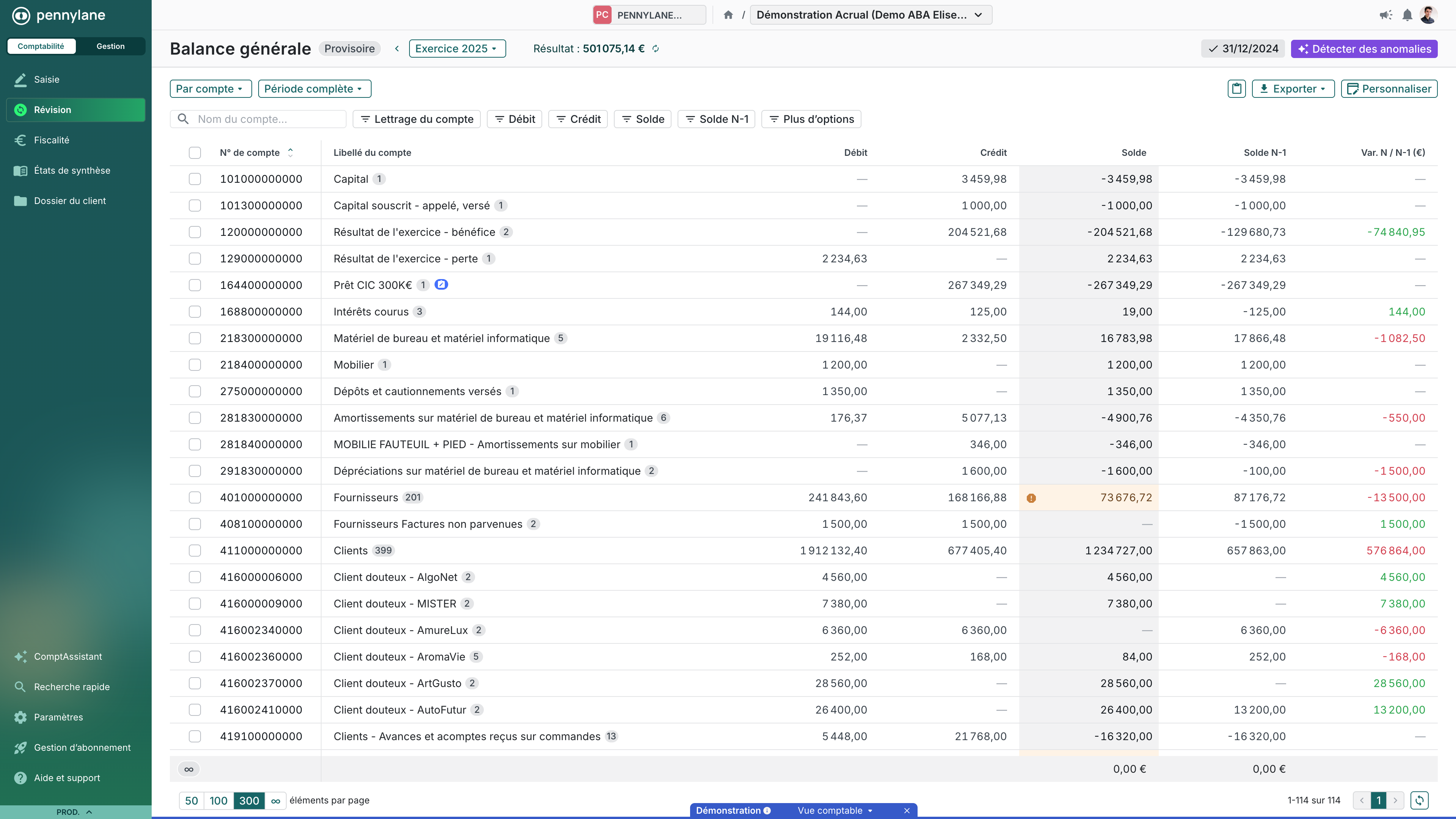Image resolution: width=1456 pixels, height=819 pixels.
Task: Expand the Période complète dropdown
Action: pos(314,89)
